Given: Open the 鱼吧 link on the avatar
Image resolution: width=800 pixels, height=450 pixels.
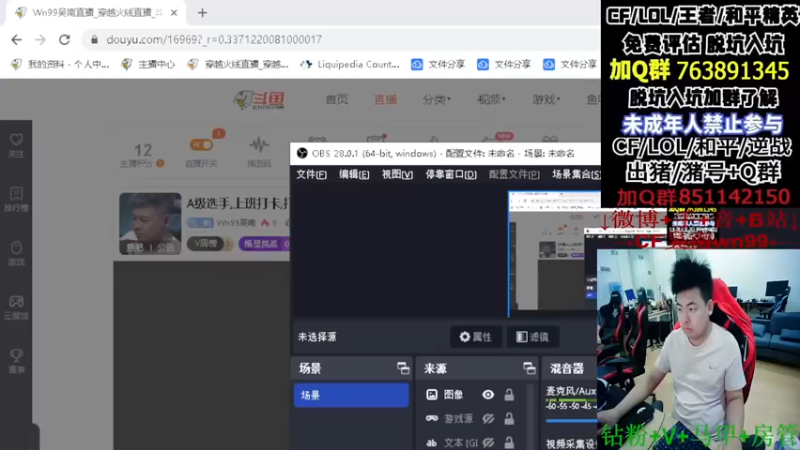Looking at the screenshot, I should pyautogui.click(x=135, y=247).
